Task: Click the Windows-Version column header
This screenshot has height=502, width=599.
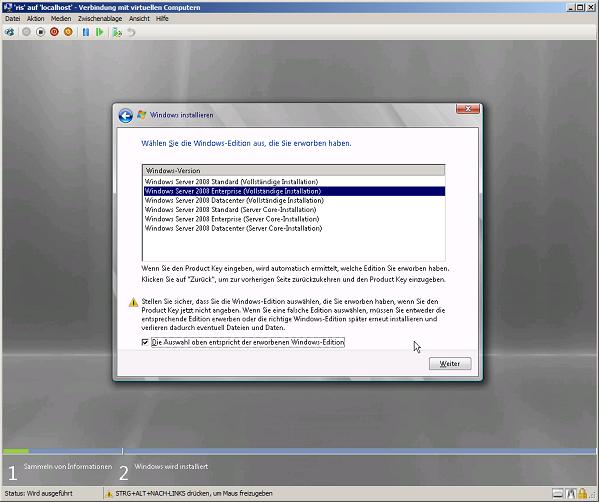Action: [294, 171]
